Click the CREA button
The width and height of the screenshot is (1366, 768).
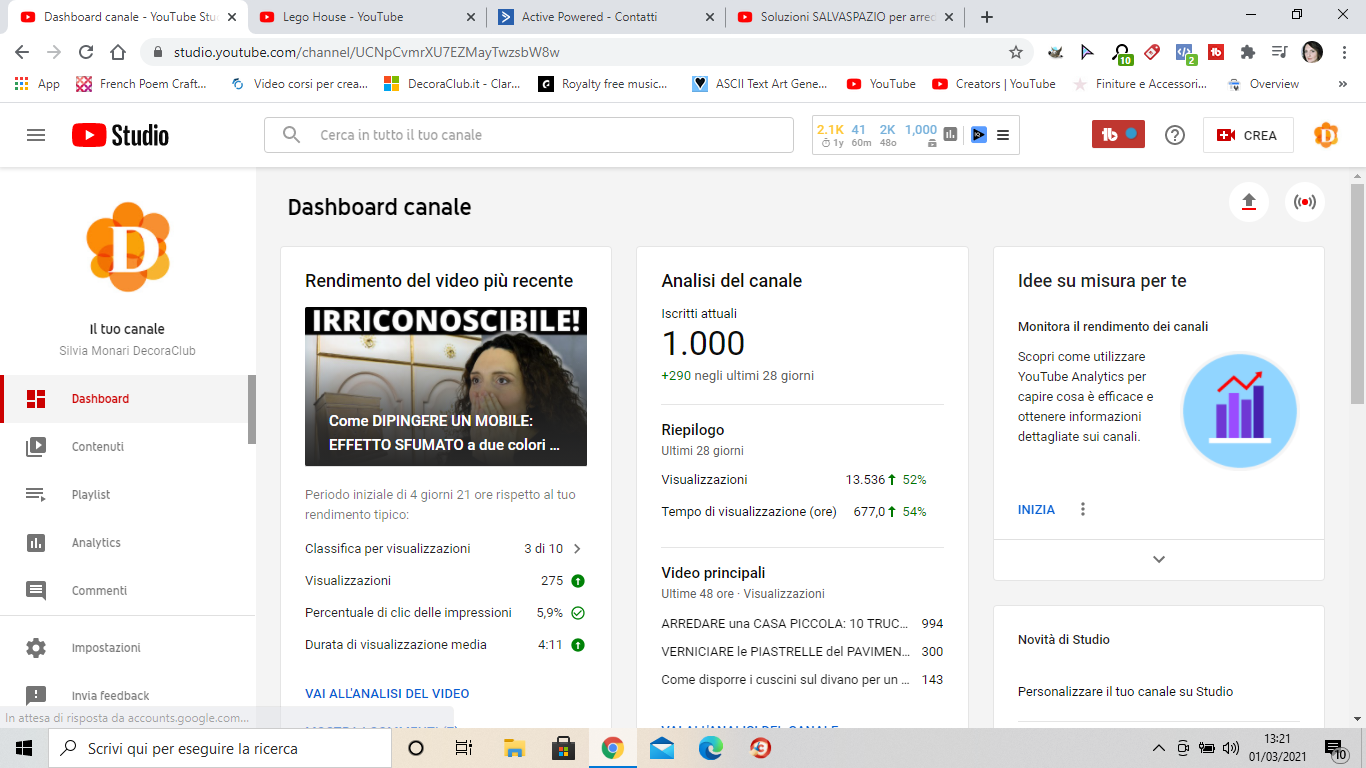point(1248,135)
